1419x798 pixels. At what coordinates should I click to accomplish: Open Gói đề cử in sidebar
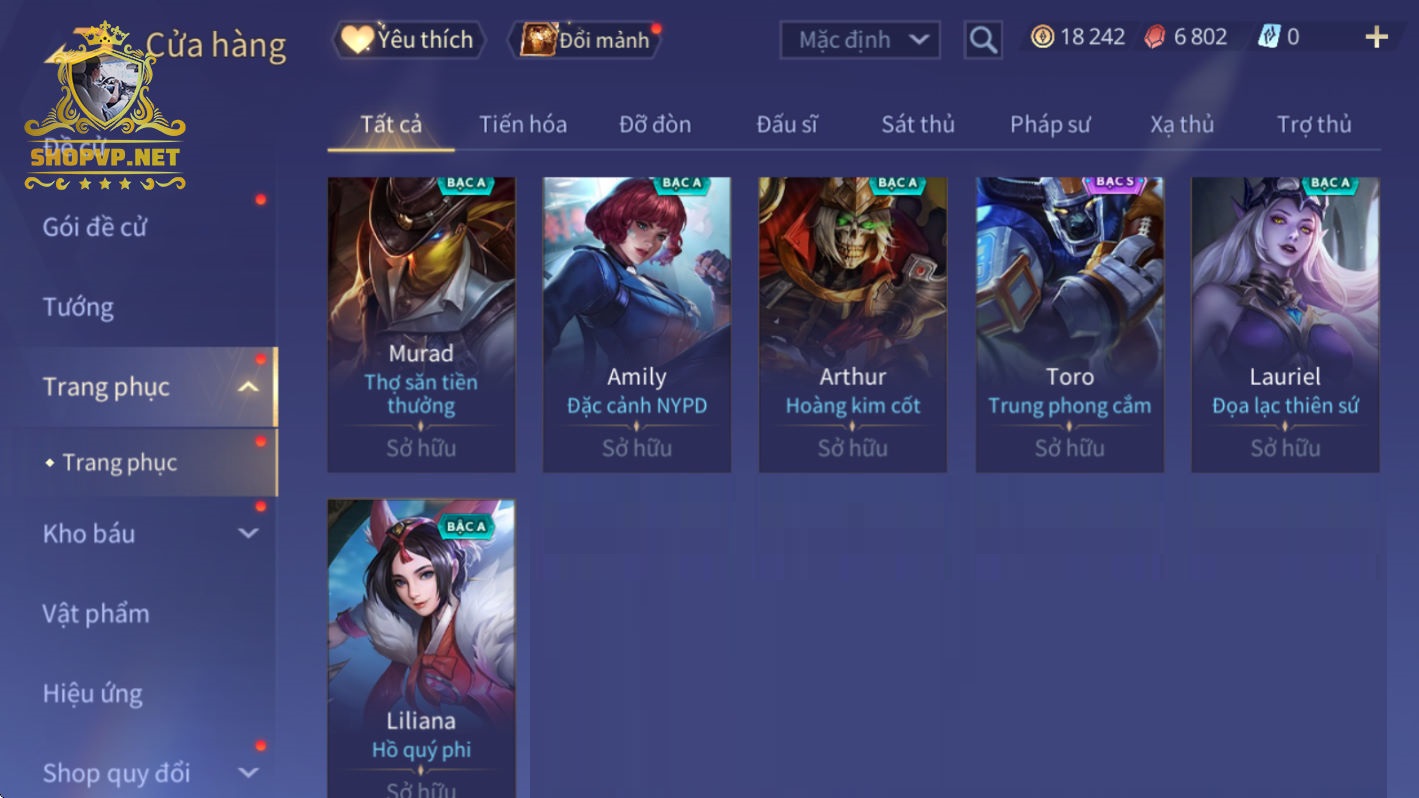coord(94,227)
